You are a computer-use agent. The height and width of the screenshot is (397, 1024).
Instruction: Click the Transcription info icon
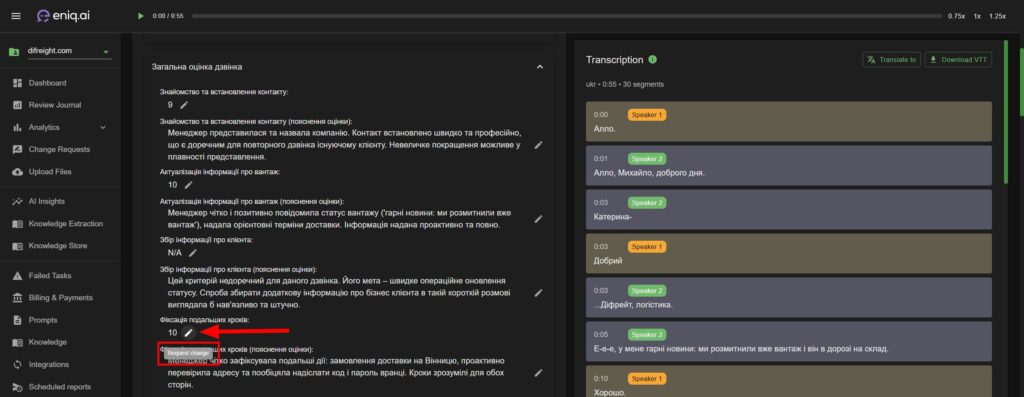tap(652, 59)
